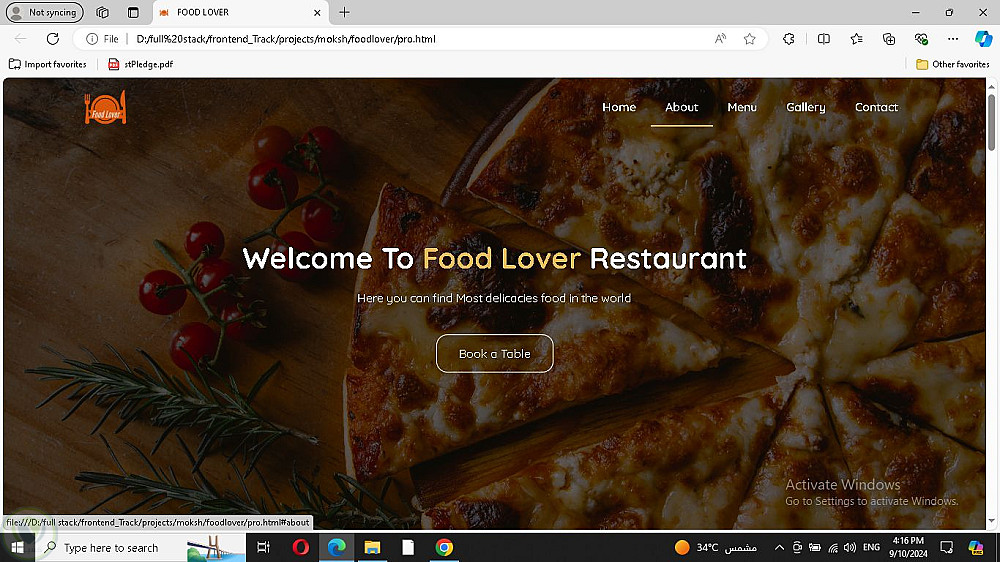The width and height of the screenshot is (1000, 562).
Task: Open File Explorer from taskbar
Action: (x=372, y=547)
